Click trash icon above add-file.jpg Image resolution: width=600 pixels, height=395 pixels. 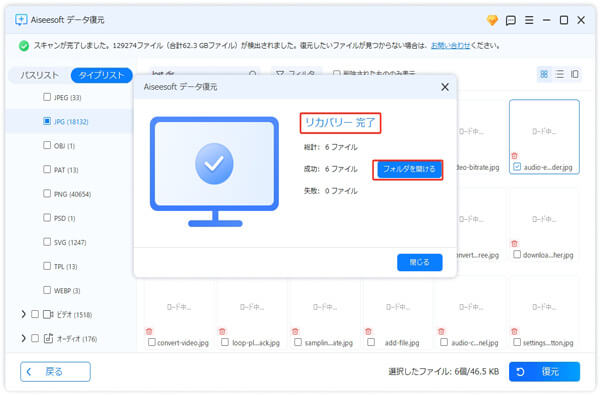(x=368, y=331)
